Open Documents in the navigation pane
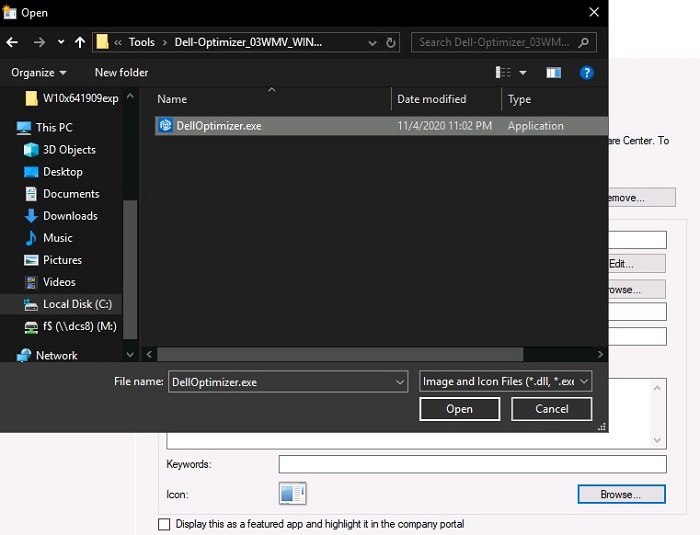The image size is (700, 535). tap(62, 194)
